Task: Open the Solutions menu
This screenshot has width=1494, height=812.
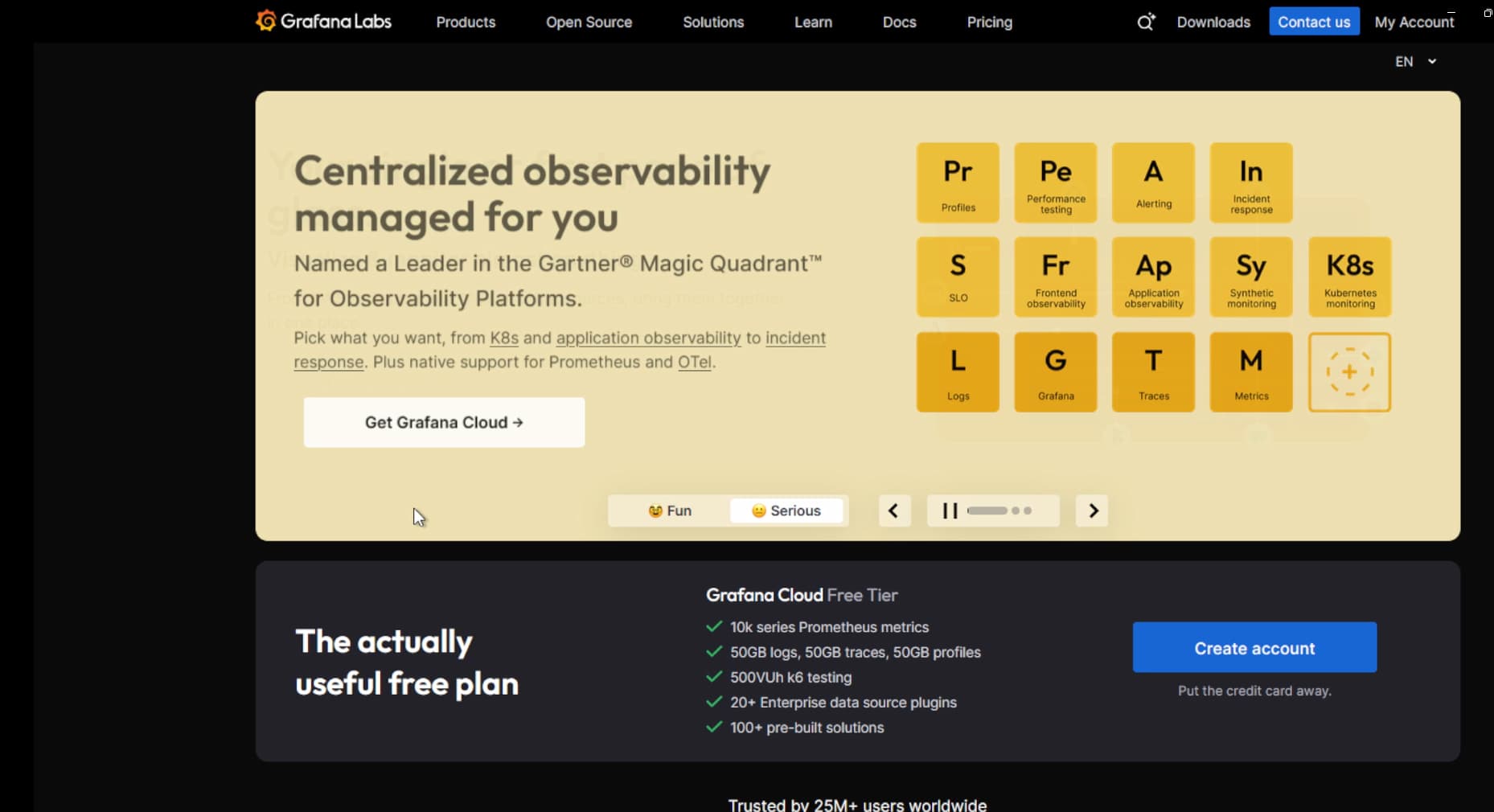Action: [713, 22]
